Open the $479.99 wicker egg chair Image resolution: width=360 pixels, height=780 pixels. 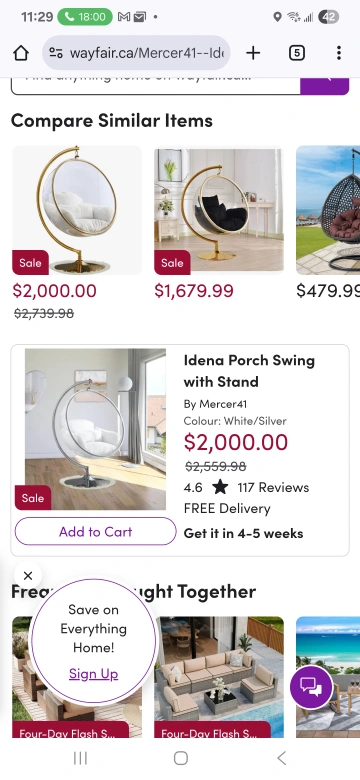click(x=328, y=210)
